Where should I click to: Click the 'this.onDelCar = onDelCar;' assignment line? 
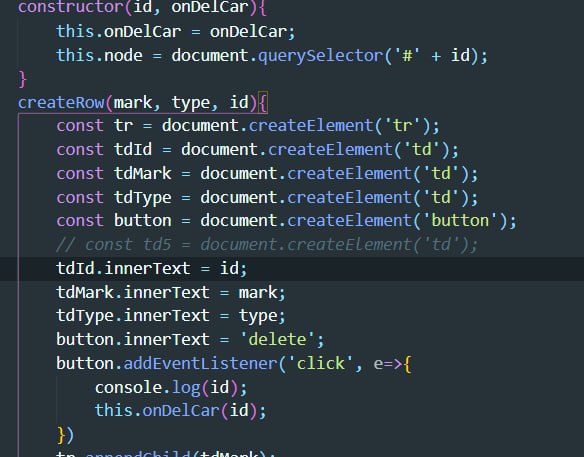coord(176,32)
